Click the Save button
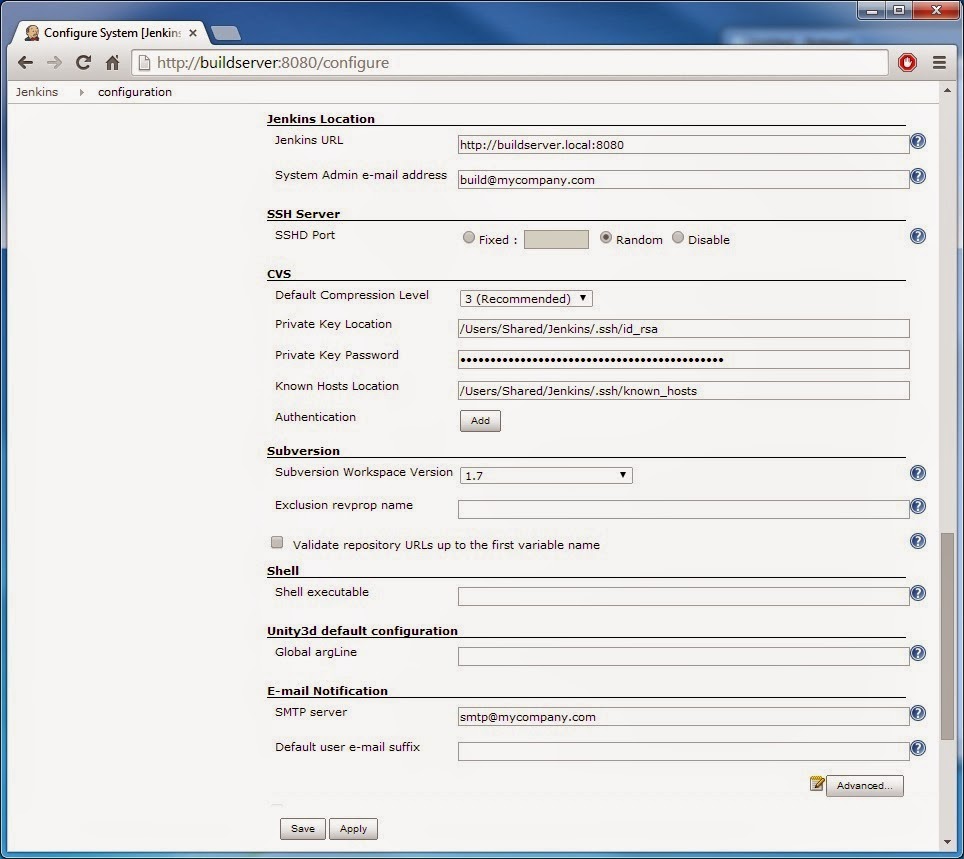The image size is (964, 859). pos(302,828)
